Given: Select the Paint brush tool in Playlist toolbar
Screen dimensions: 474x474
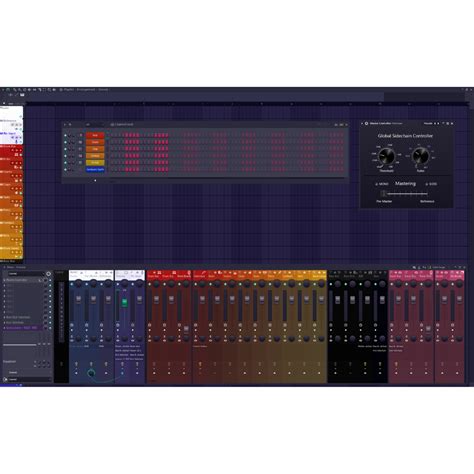Looking at the screenshot, I should pyautogui.click(x=20, y=90).
